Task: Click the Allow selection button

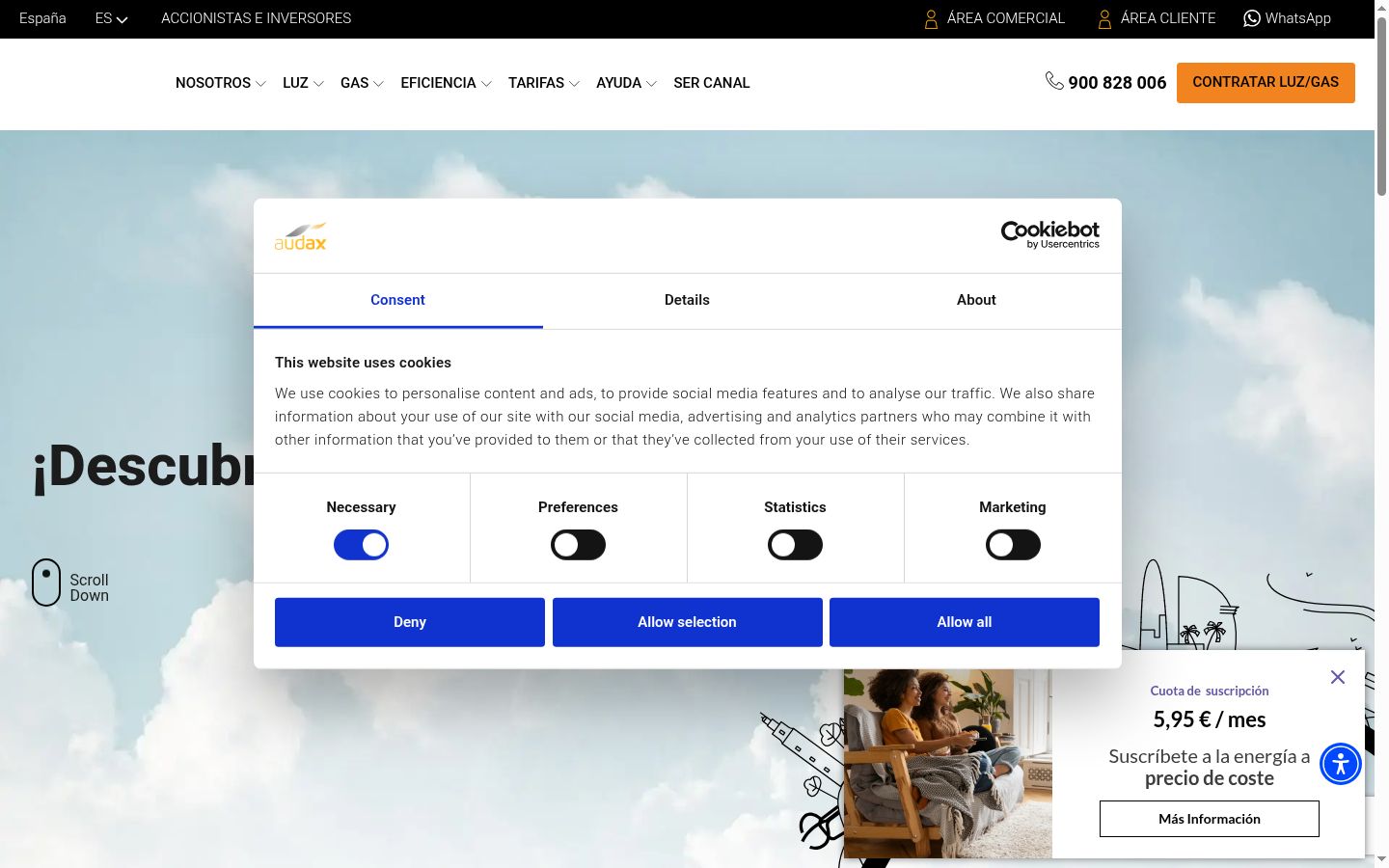Action: [687, 622]
